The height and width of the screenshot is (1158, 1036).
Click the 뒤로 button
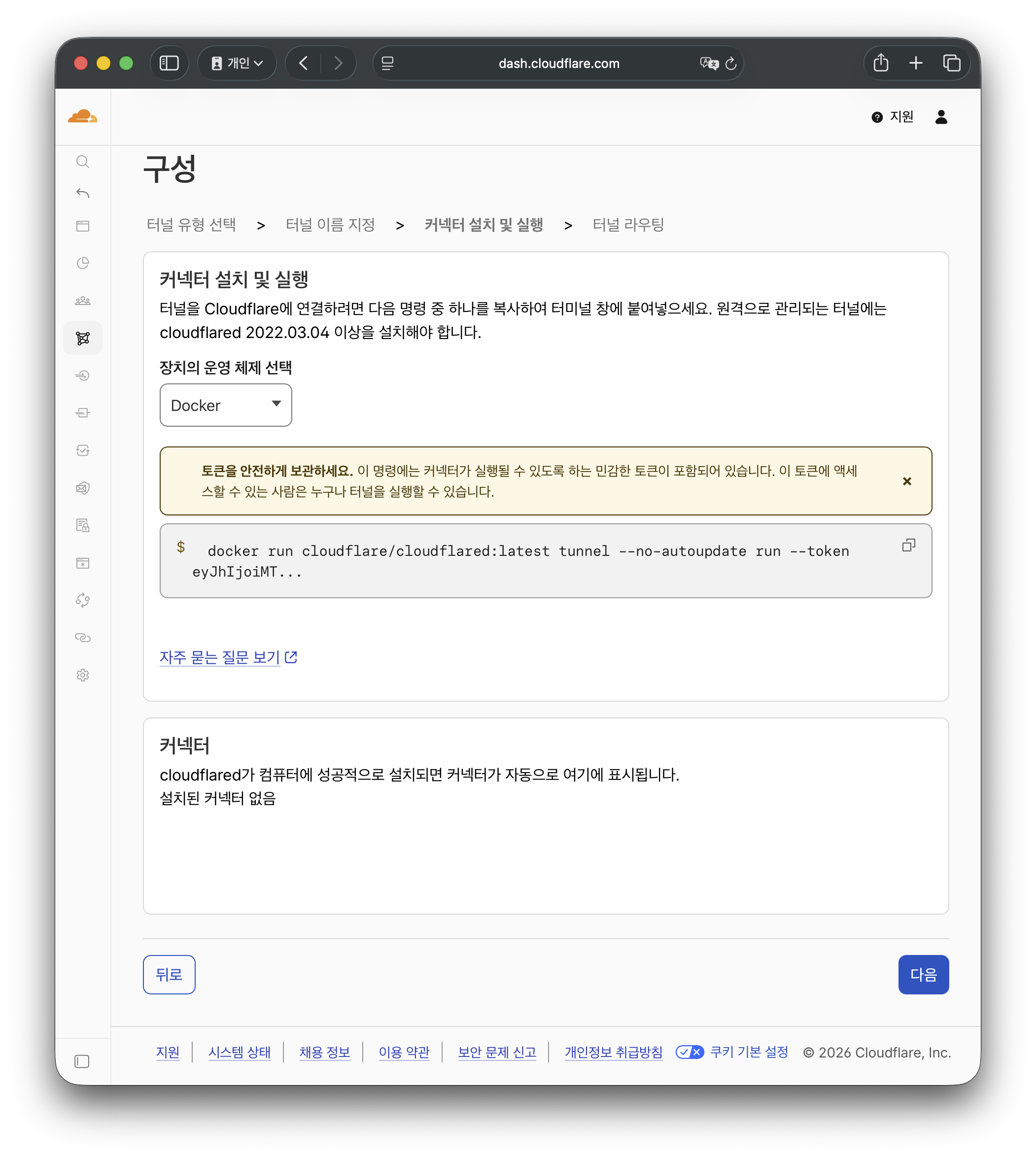click(x=169, y=975)
